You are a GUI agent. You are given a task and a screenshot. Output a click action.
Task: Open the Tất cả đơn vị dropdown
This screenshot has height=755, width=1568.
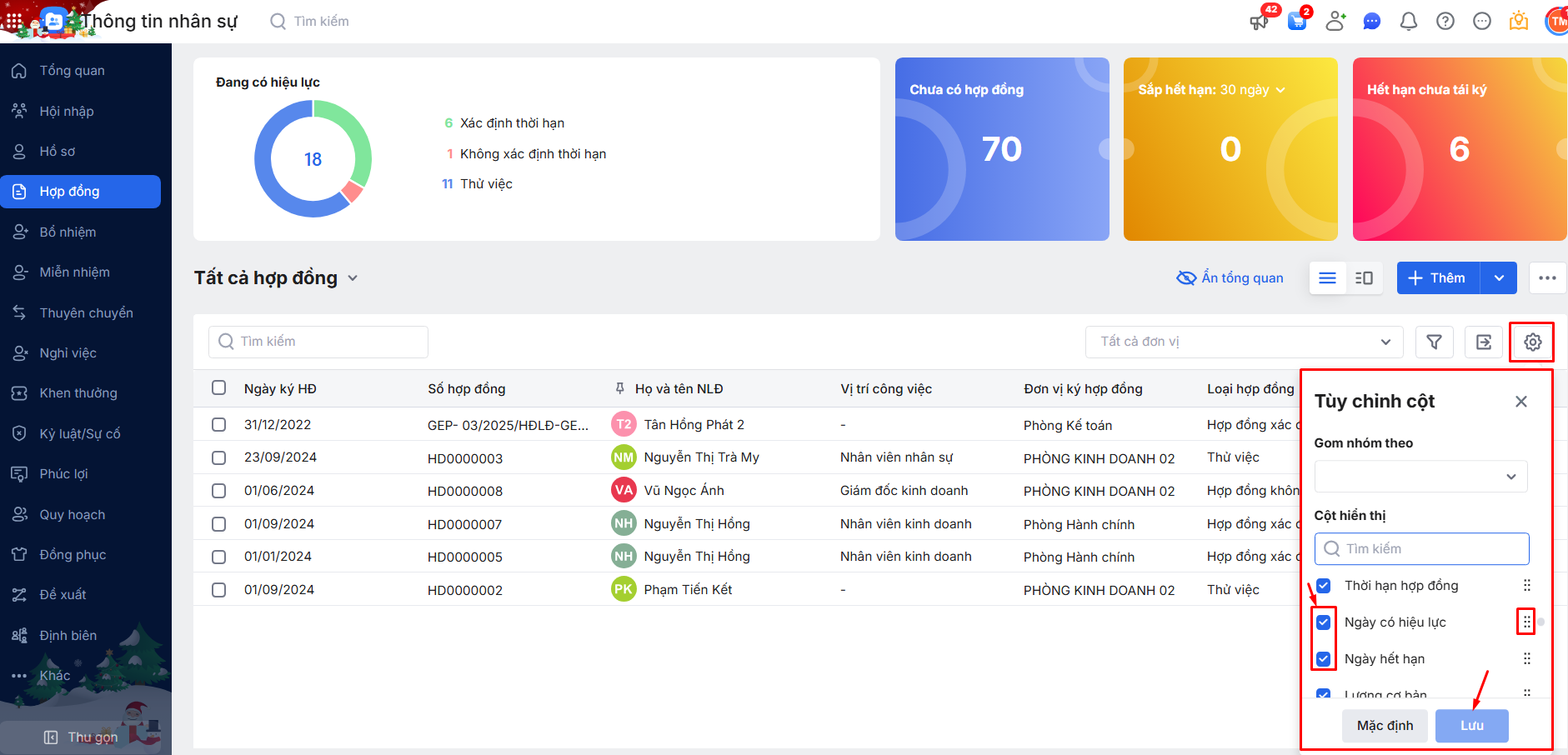(1244, 342)
